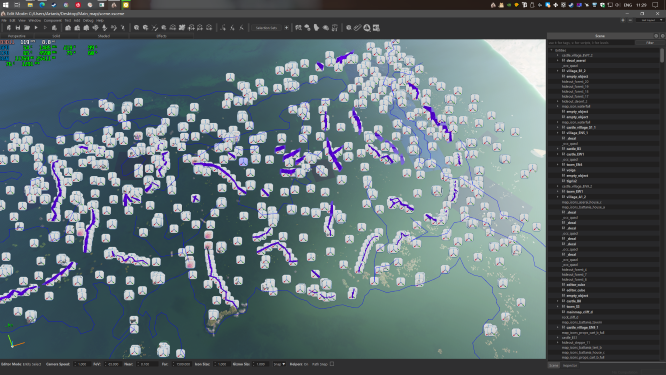
Task: Open the Window menu
Action: point(35,20)
